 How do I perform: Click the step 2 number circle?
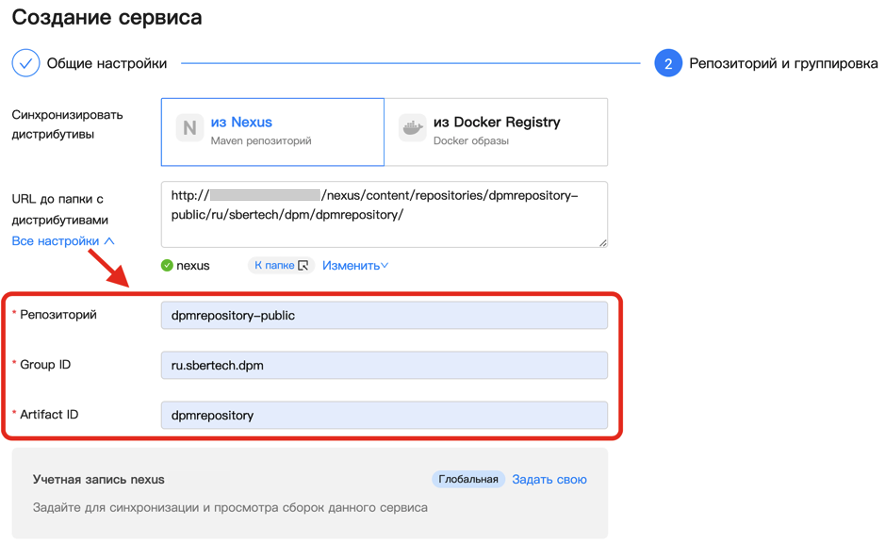(668, 63)
